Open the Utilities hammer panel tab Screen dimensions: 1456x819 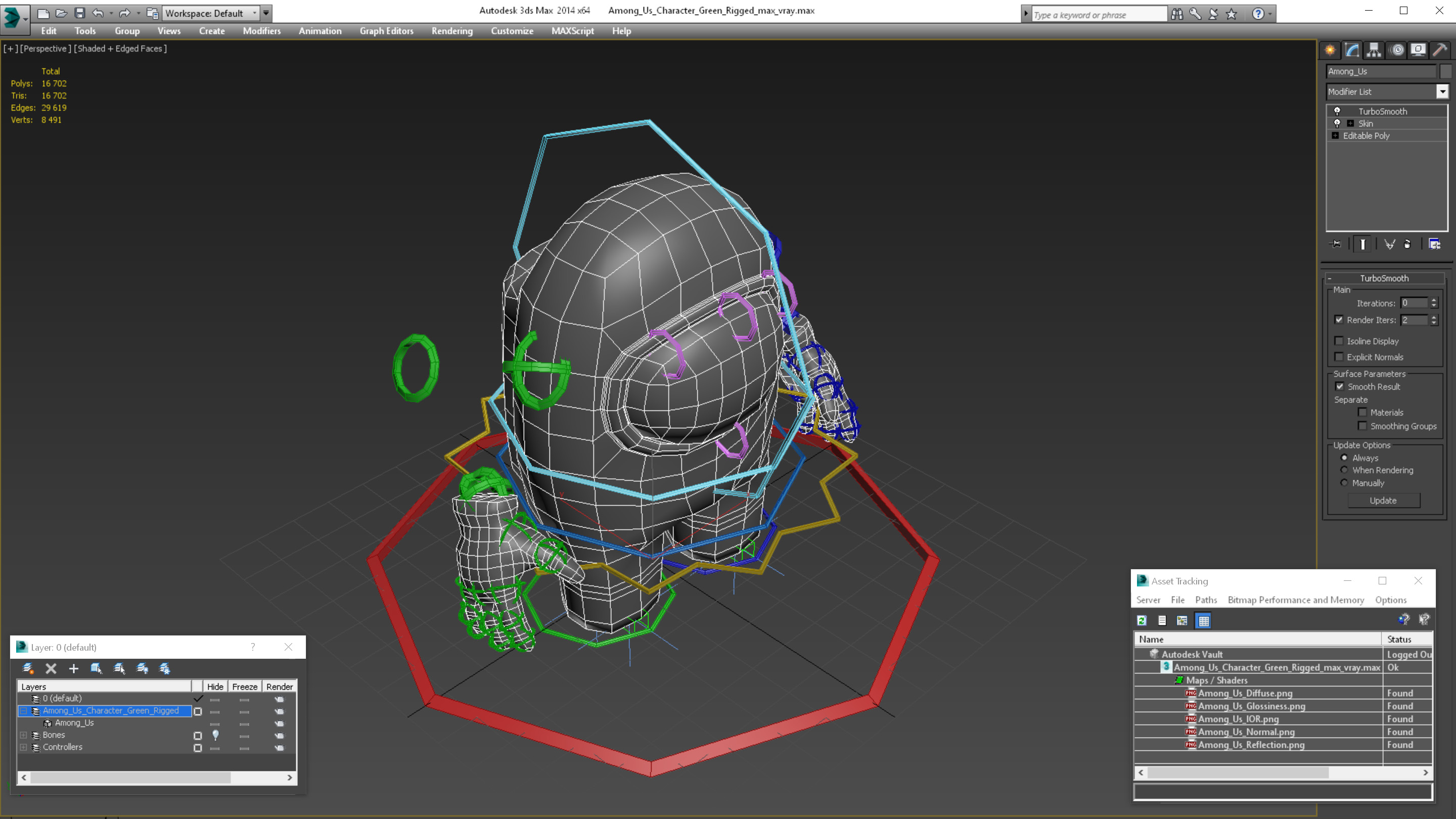(1440, 51)
